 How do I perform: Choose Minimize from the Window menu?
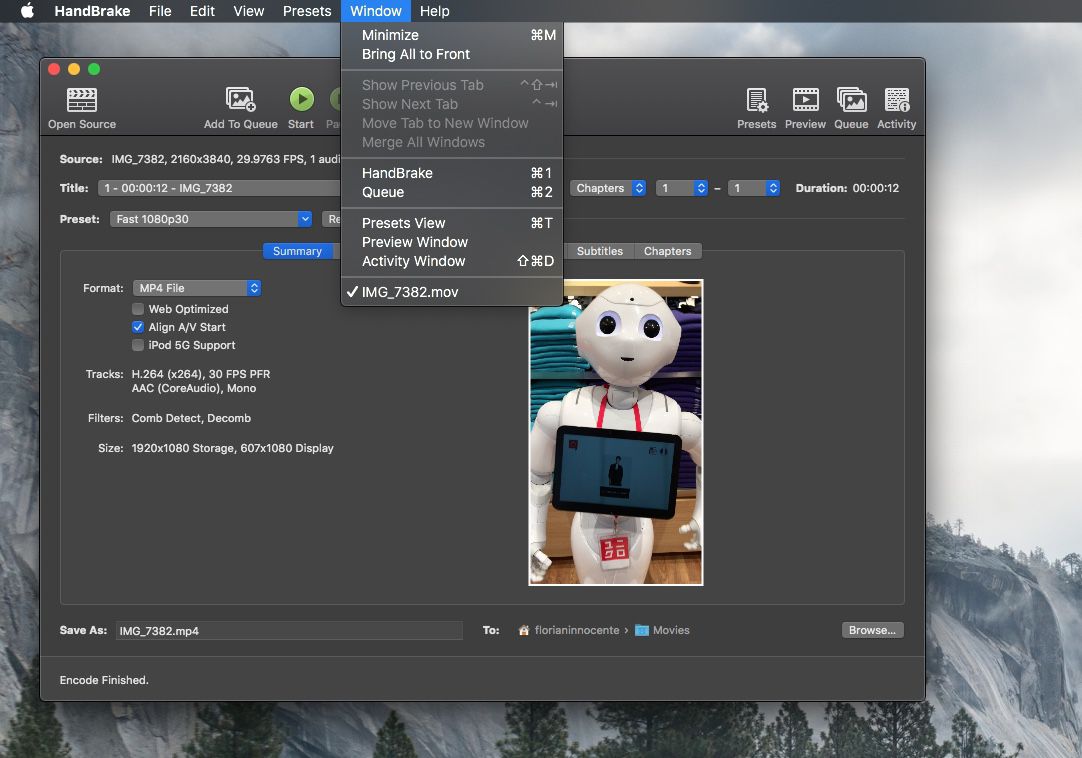452,35
